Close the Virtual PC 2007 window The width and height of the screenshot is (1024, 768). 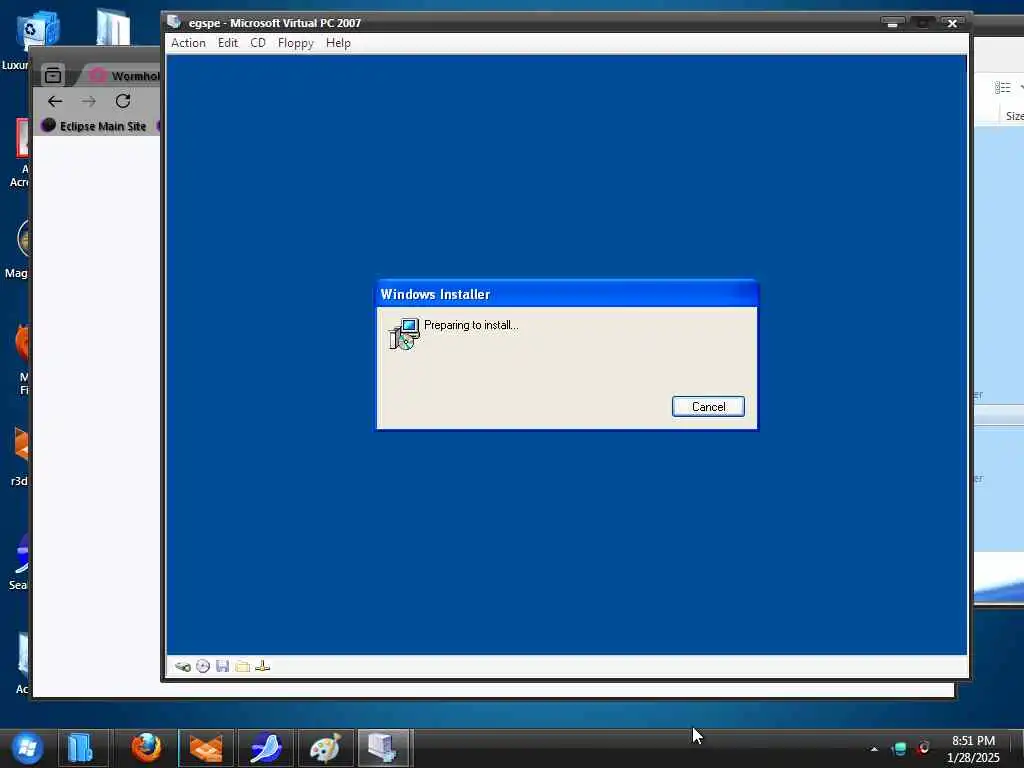click(952, 23)
